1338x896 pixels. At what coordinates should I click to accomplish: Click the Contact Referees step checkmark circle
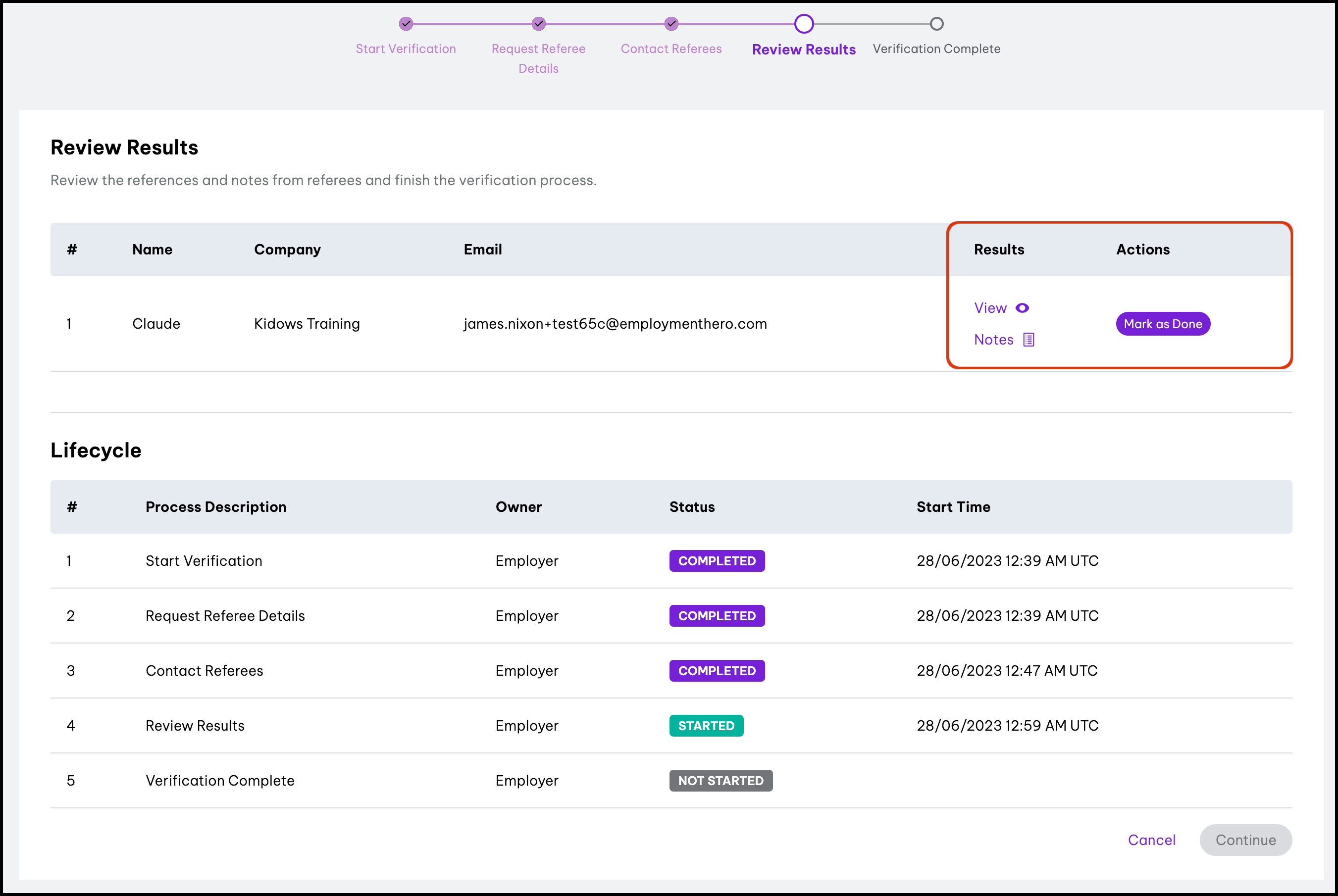671,24
